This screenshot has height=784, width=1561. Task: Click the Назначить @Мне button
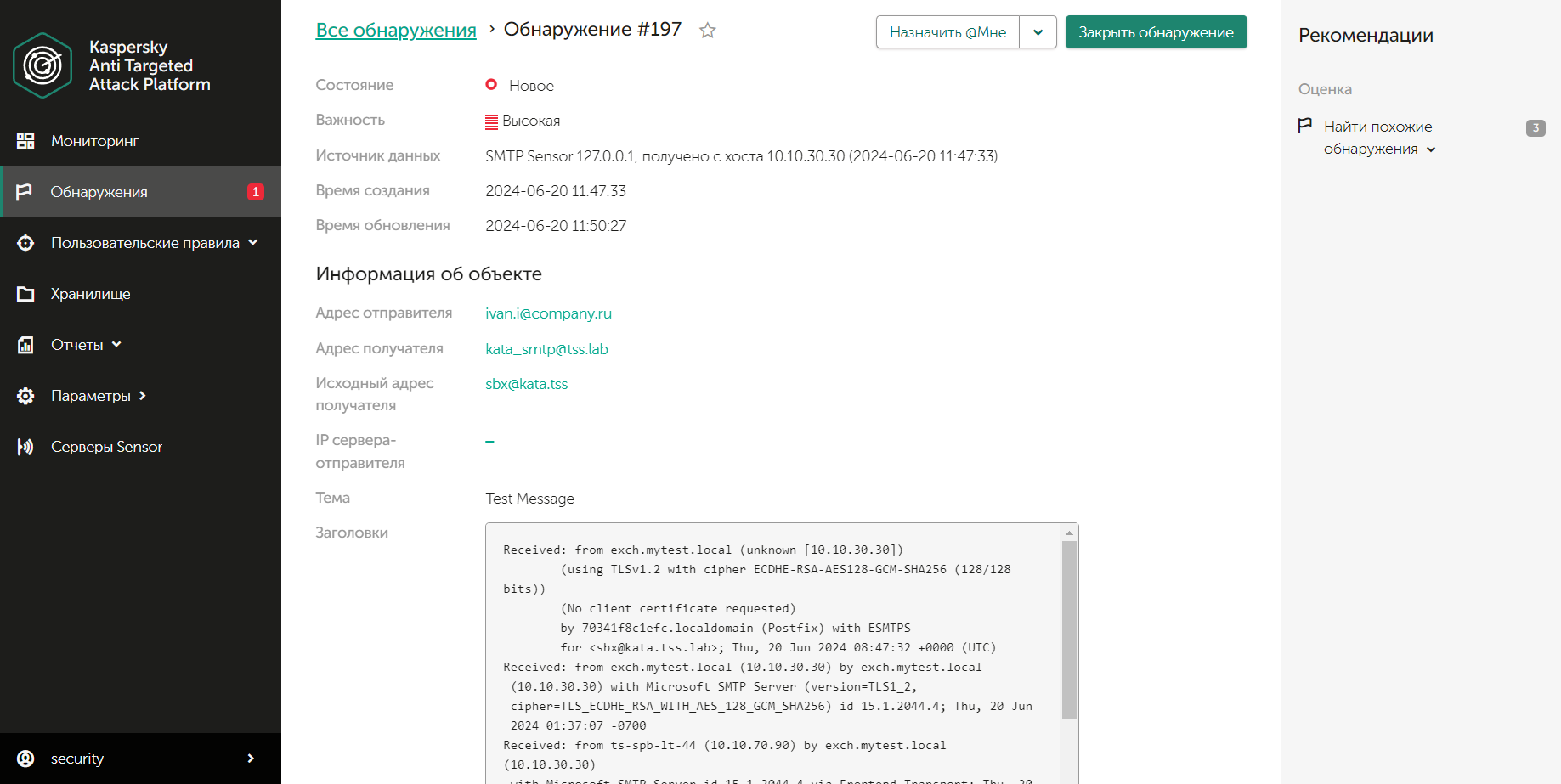(x=947, y=32)
